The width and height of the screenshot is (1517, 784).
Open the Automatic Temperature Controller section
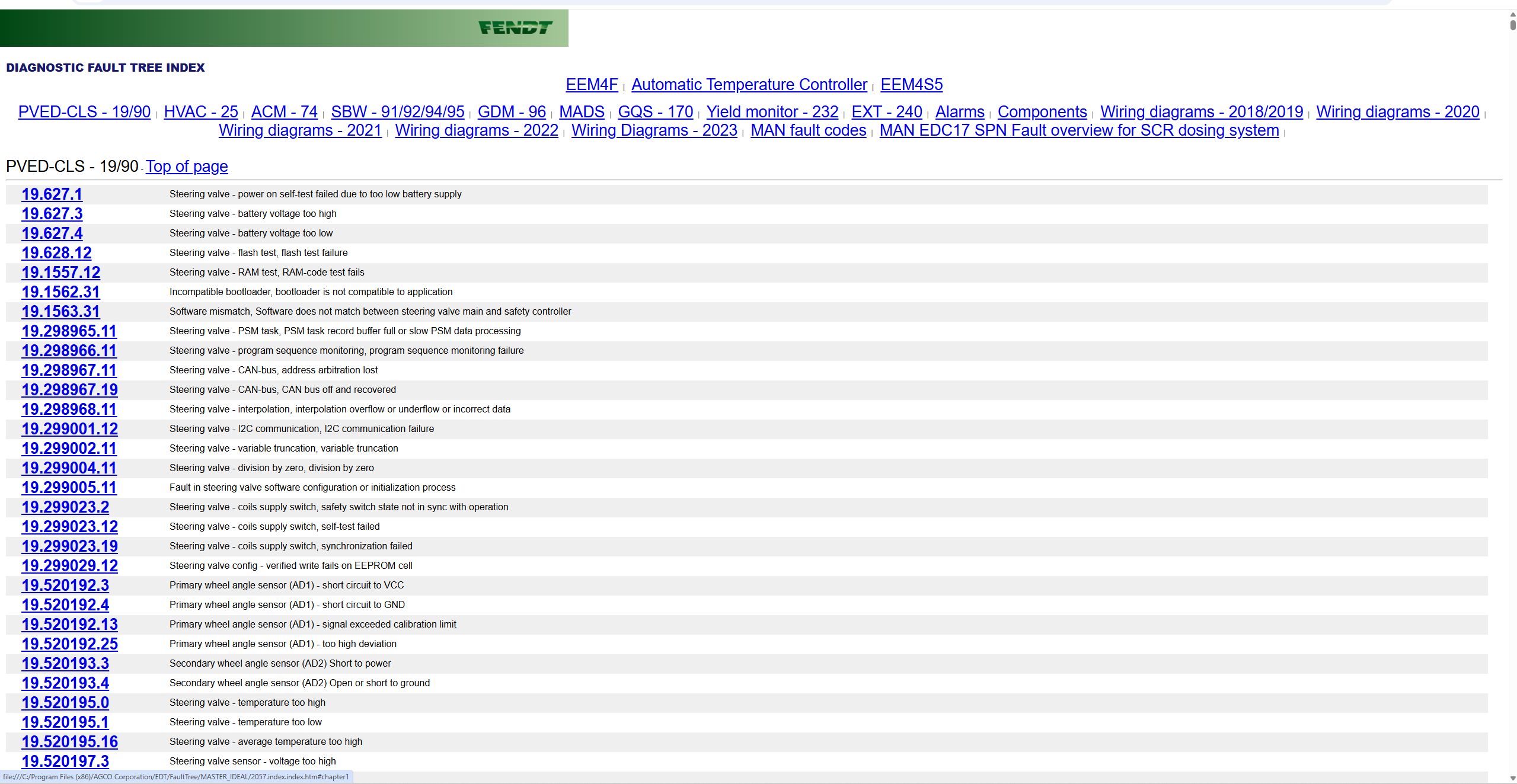coord(749,85)
